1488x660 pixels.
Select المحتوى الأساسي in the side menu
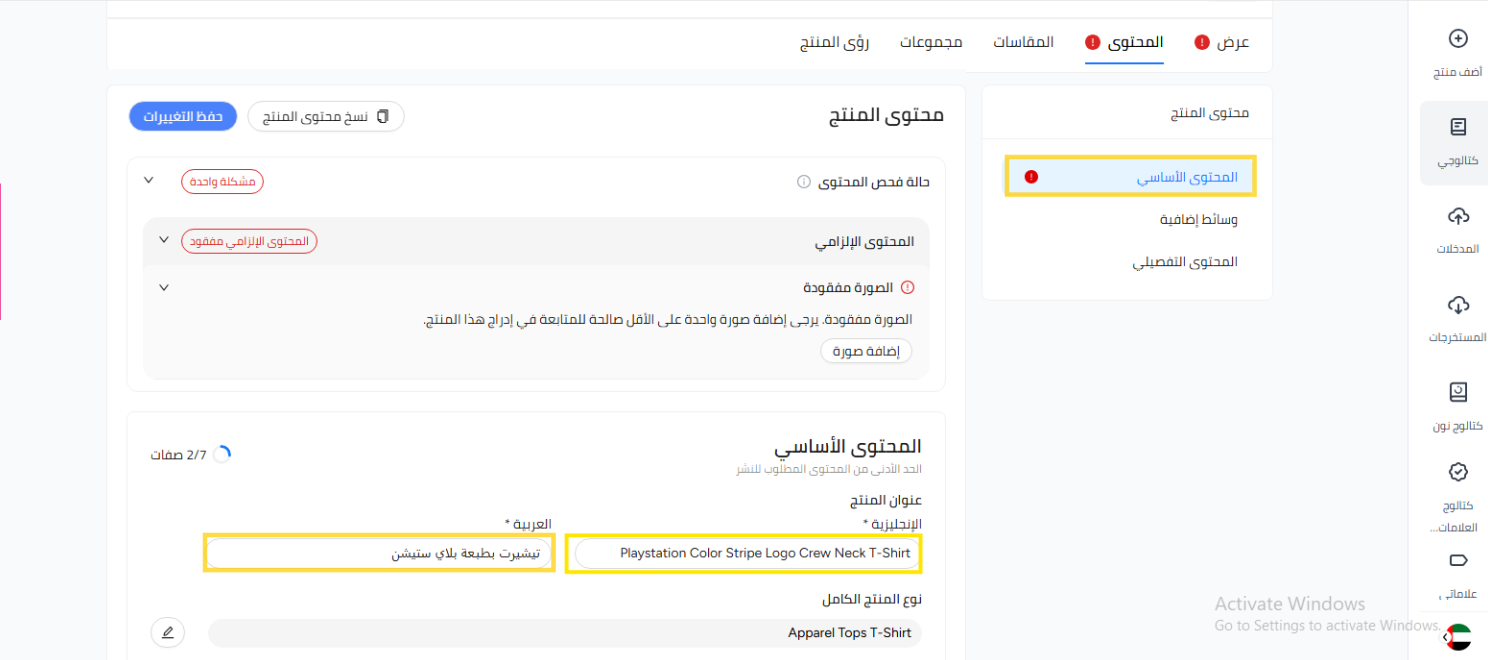1130,177
